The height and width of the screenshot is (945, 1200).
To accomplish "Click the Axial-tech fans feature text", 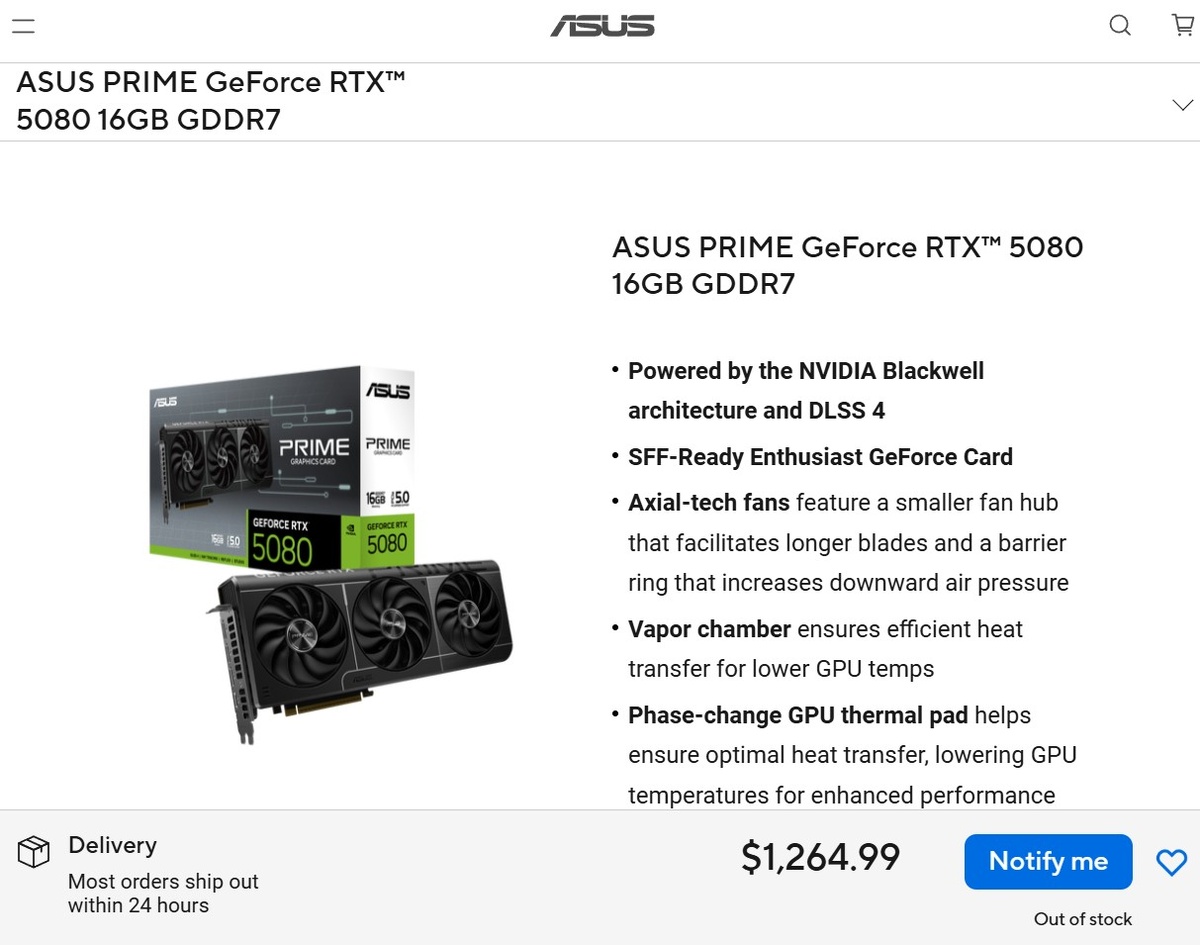I will click(847, 543).
